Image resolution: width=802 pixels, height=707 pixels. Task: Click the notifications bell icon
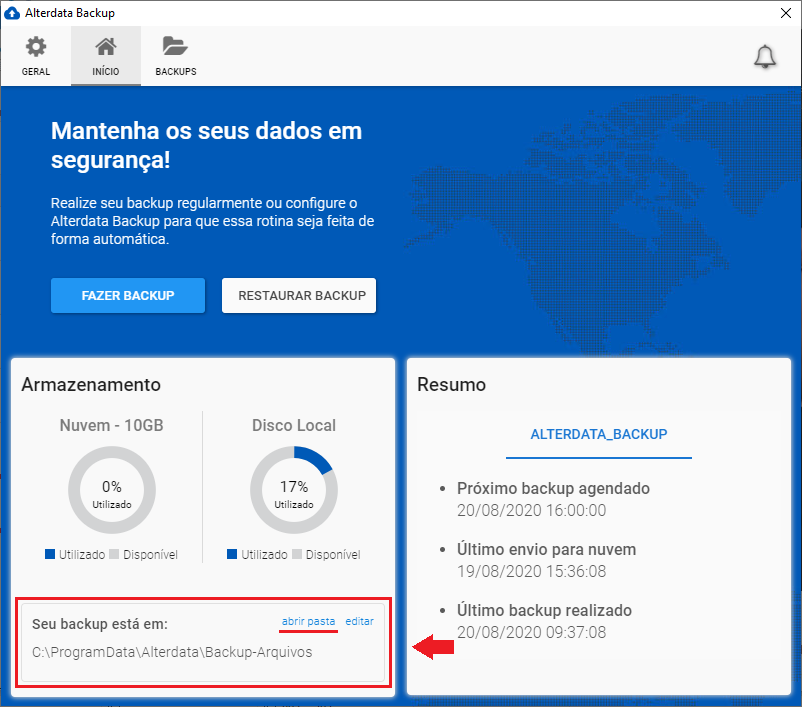pos(765,56)
